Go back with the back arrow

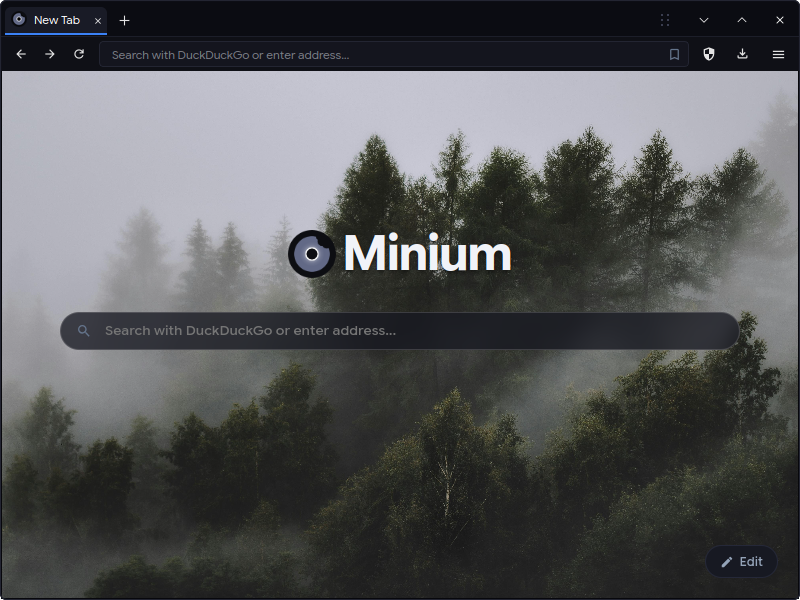pos(21,54)
